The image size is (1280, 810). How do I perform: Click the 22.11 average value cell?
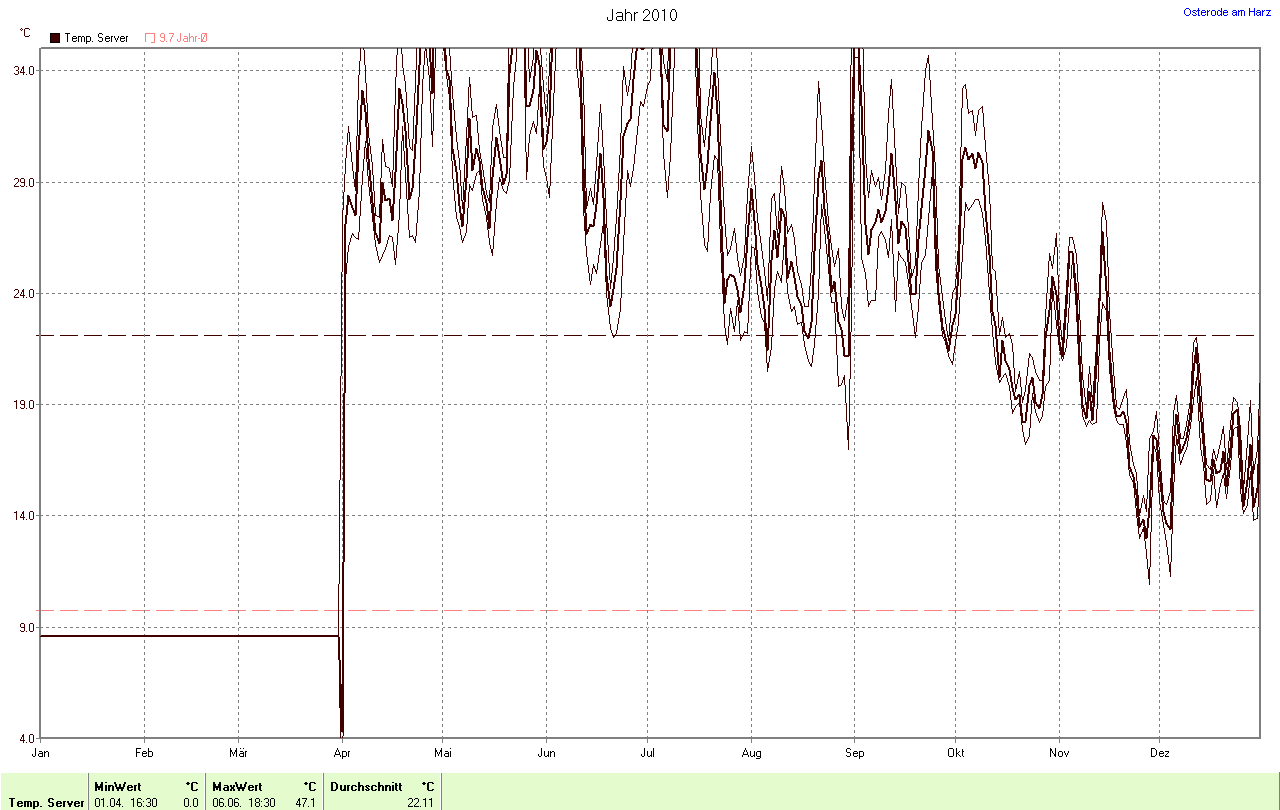(421, 802)
